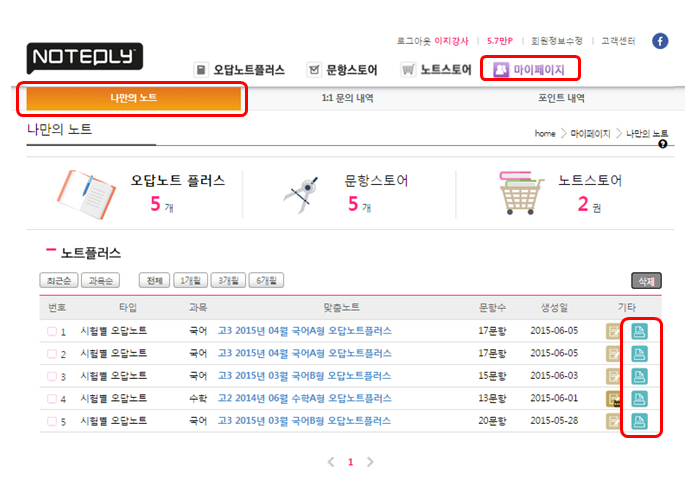Screen dimensions: 696x489
Task: Edit the note in row 1
Action: (x=613, y=331)
